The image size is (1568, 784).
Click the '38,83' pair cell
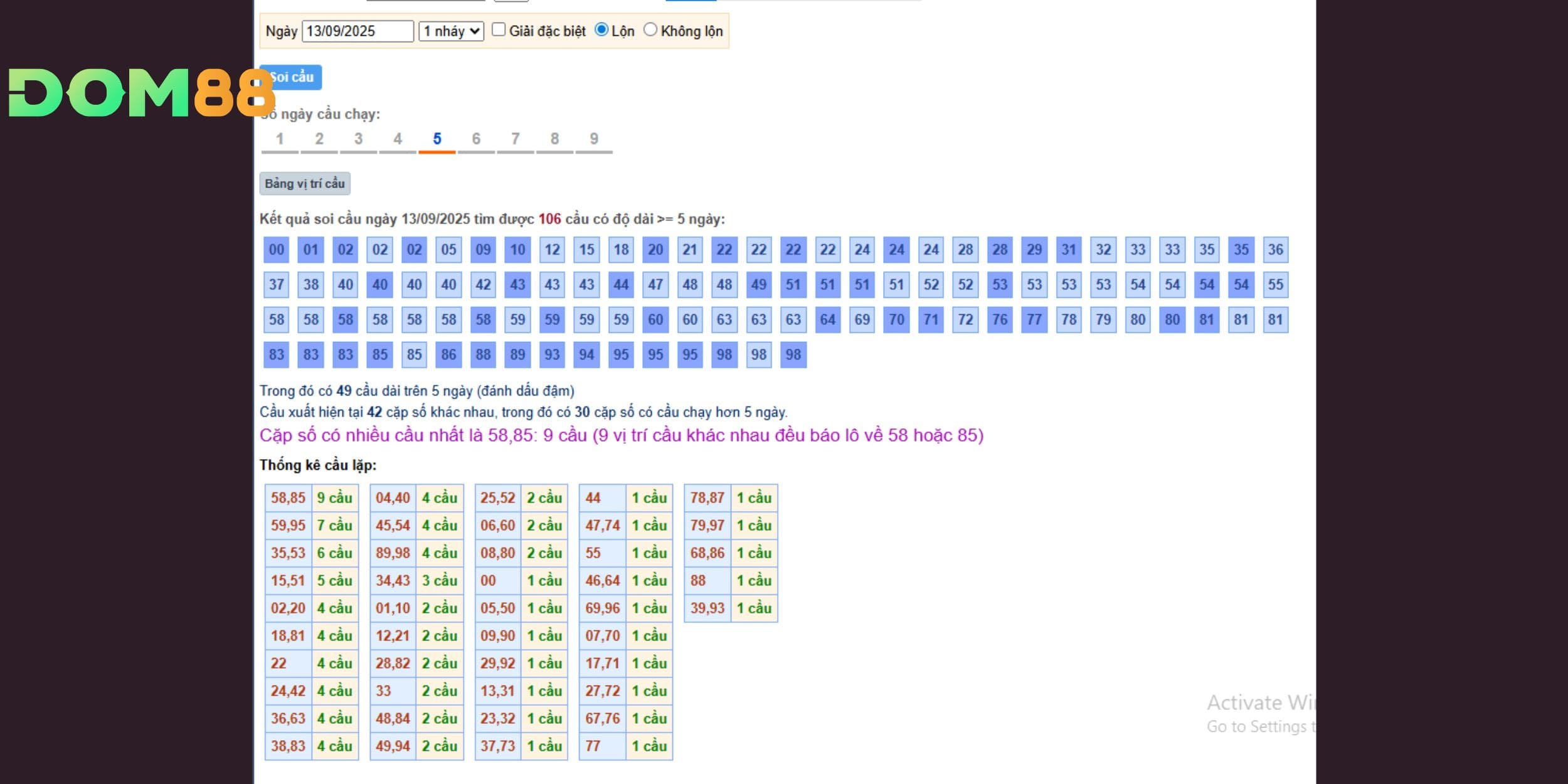tap(289, 746)
